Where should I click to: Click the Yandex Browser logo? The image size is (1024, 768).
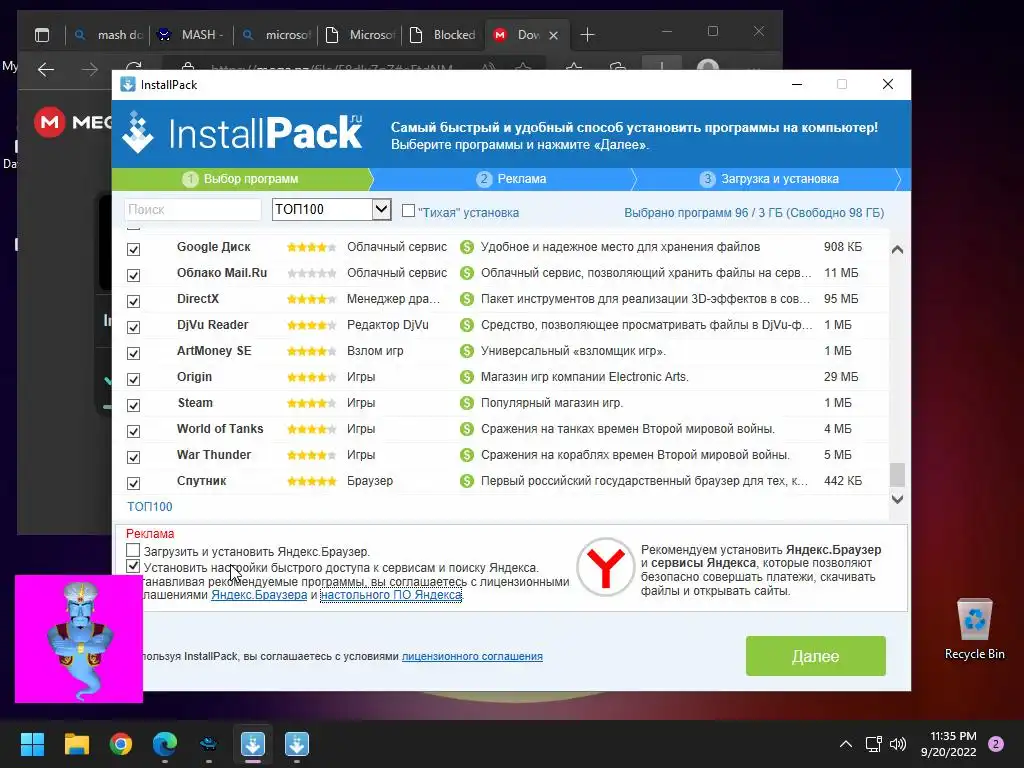pos(605,567)
